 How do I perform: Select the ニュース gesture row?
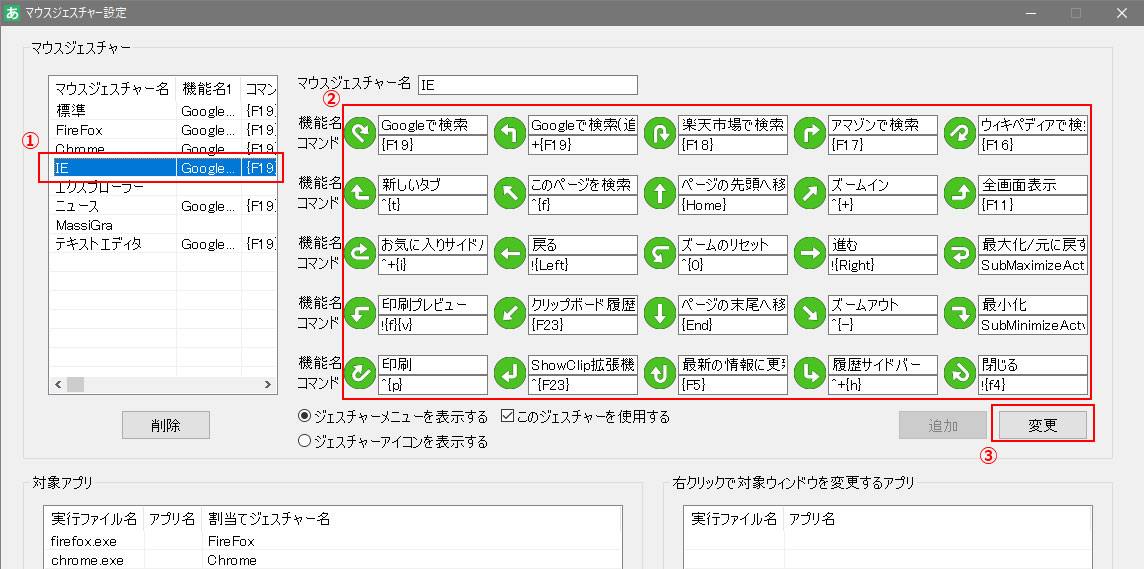pos(163,206)
